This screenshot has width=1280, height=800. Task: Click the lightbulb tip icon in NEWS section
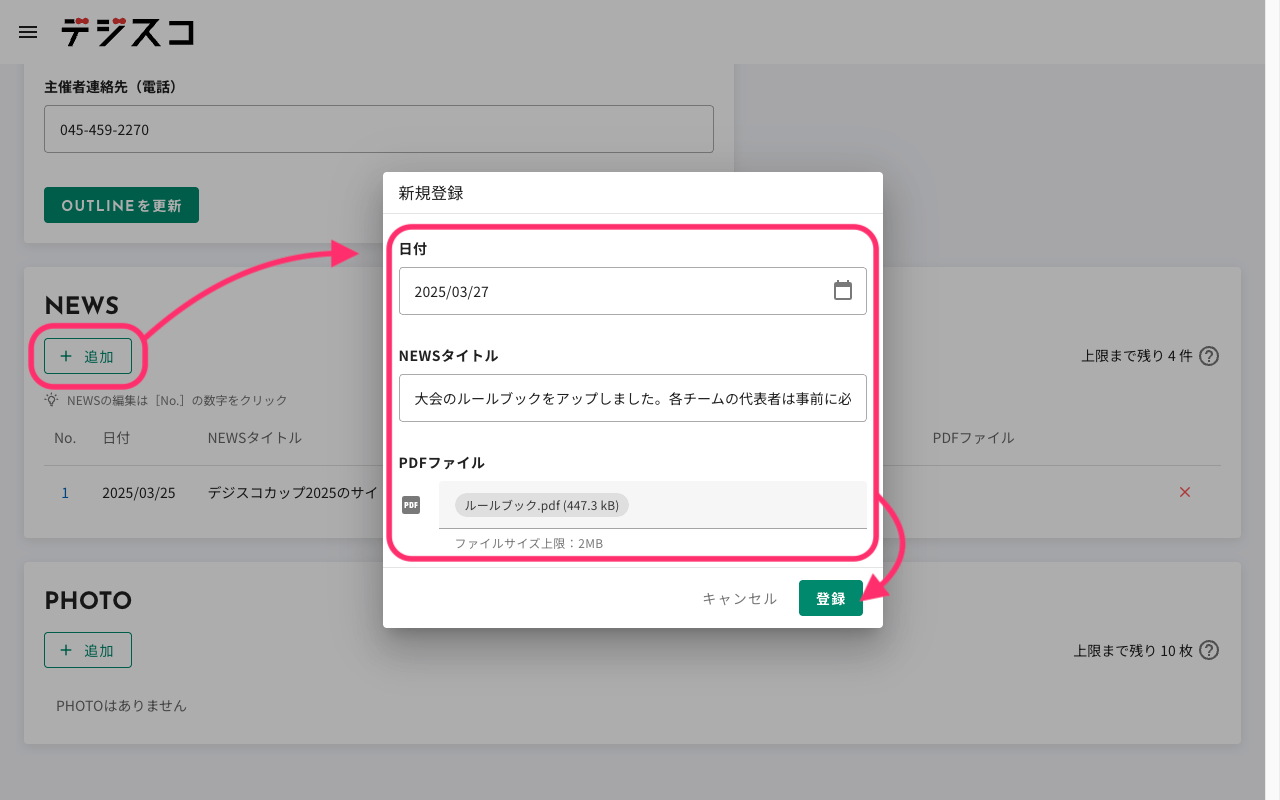pyautogui.click(x=49, y=399)
